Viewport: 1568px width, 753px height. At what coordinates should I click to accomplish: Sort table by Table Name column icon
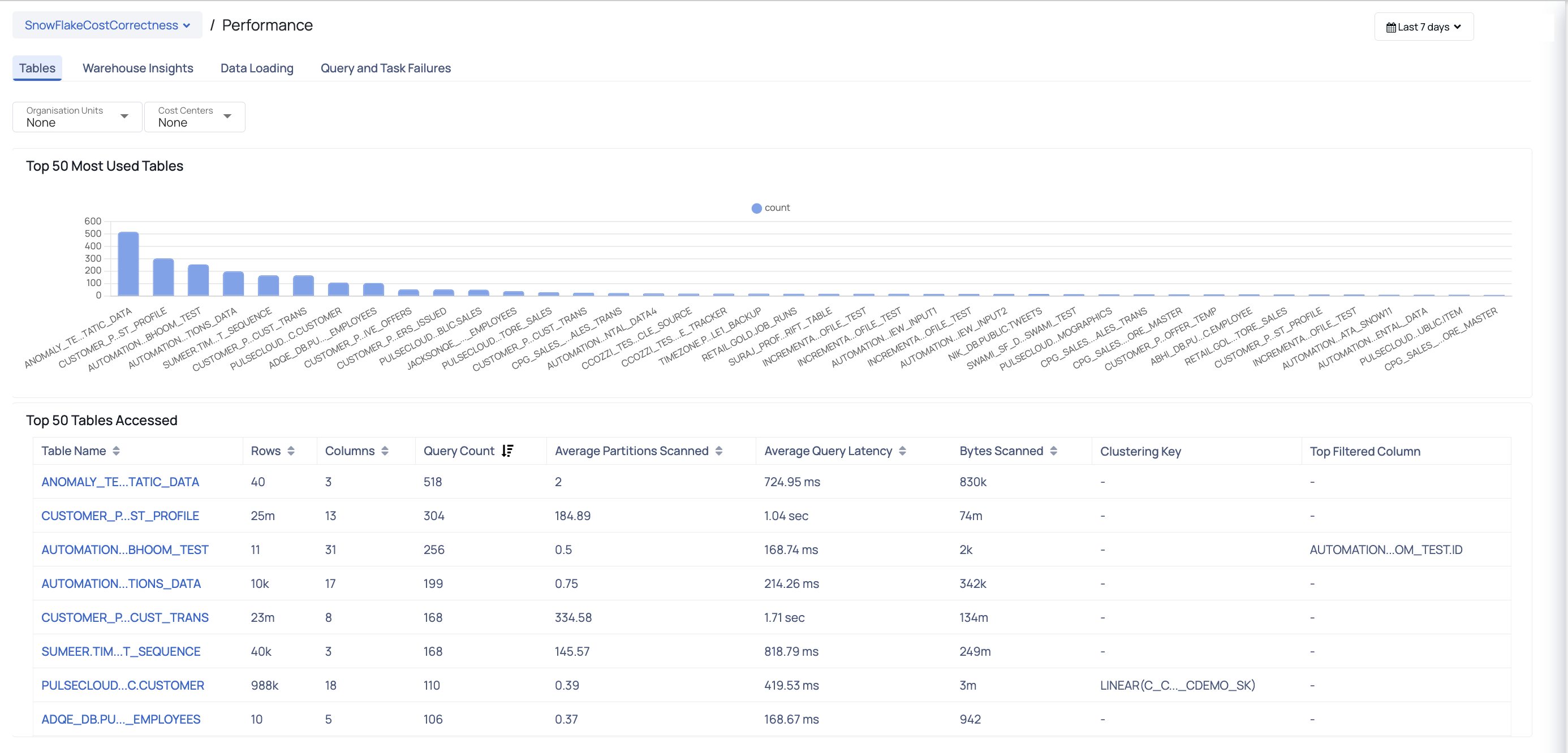(117, 451)
